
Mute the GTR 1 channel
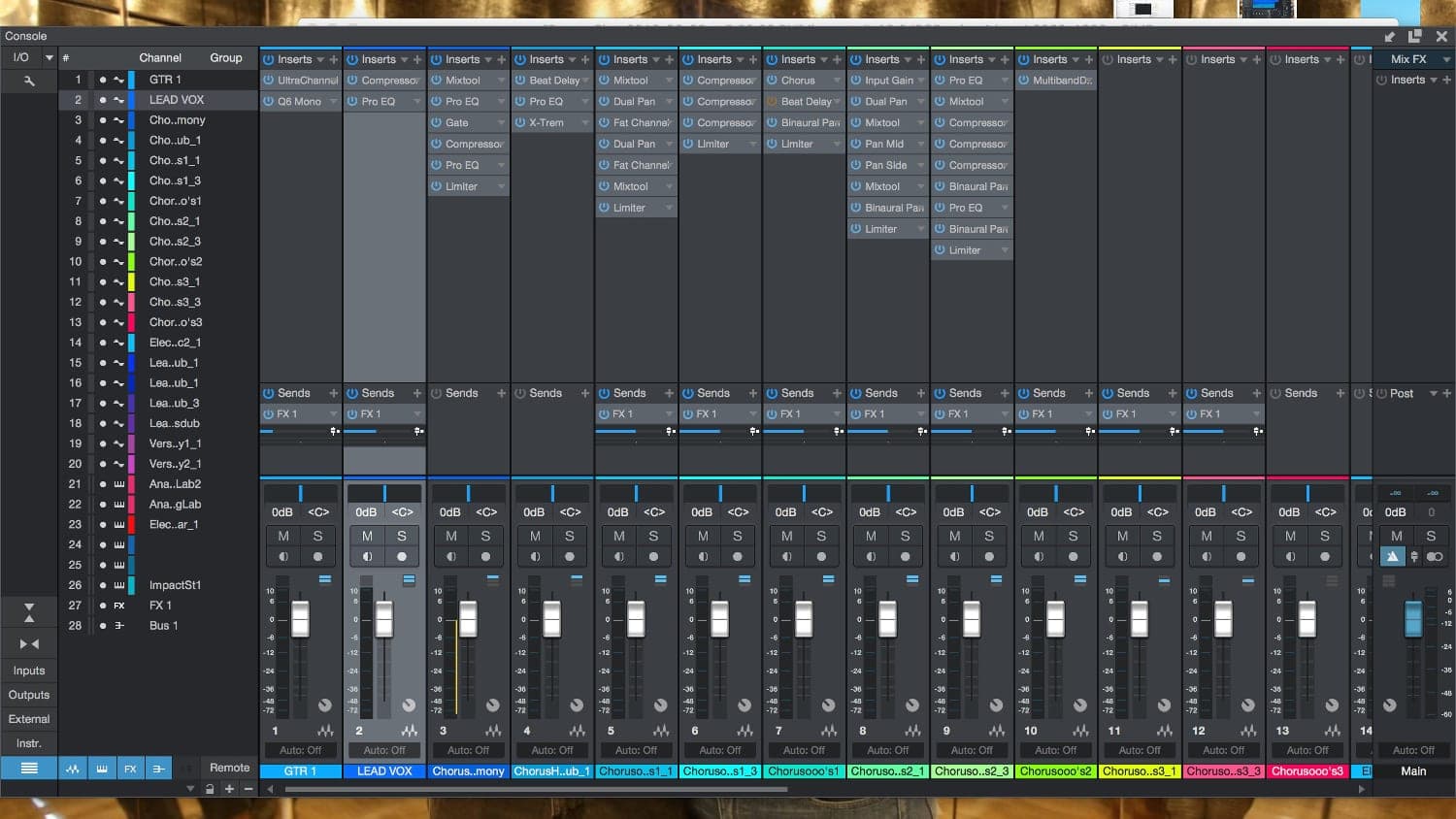tap(283, 536)
